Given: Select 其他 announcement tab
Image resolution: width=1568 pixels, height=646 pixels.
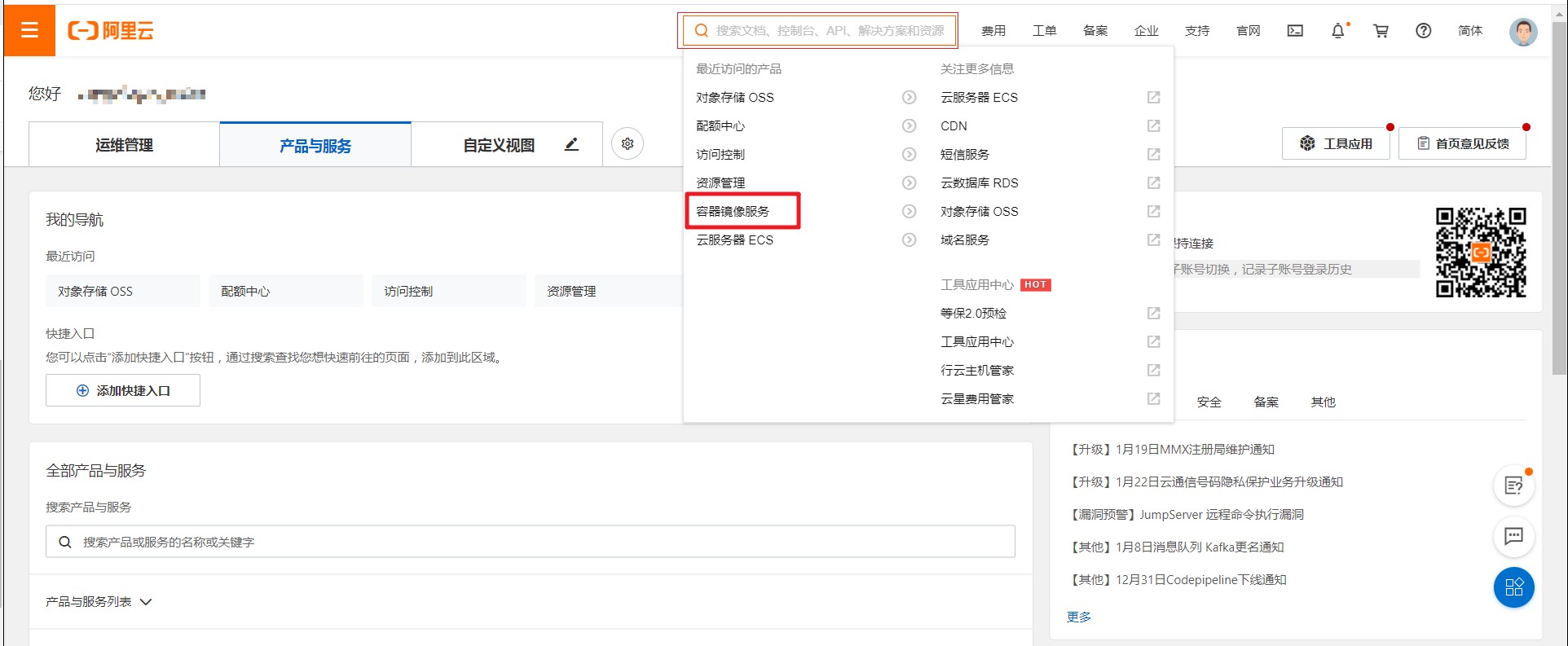Looking at the screenshot, I should point(1324,402).
